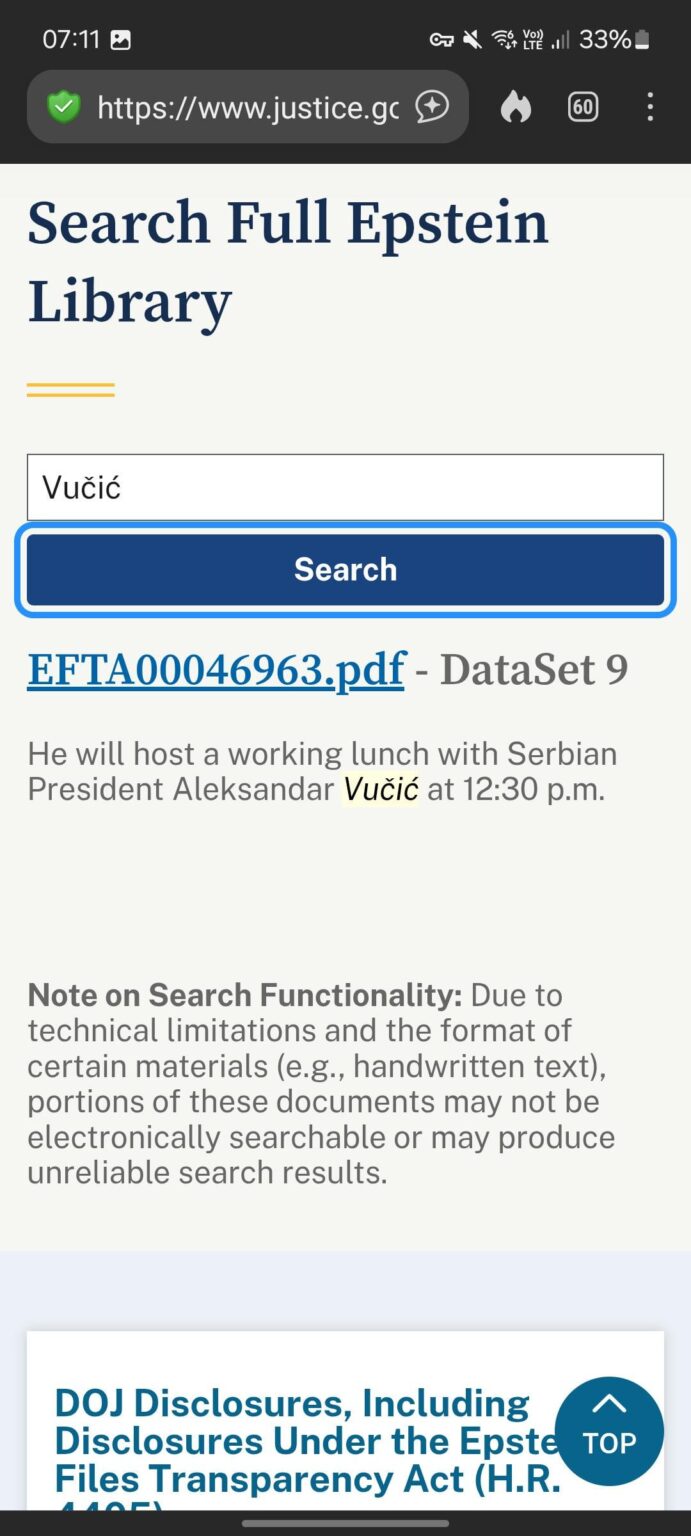The image size is (691, 1536).
Task: Tap the Vučić search input field
Action: click(x=345, y=487)
